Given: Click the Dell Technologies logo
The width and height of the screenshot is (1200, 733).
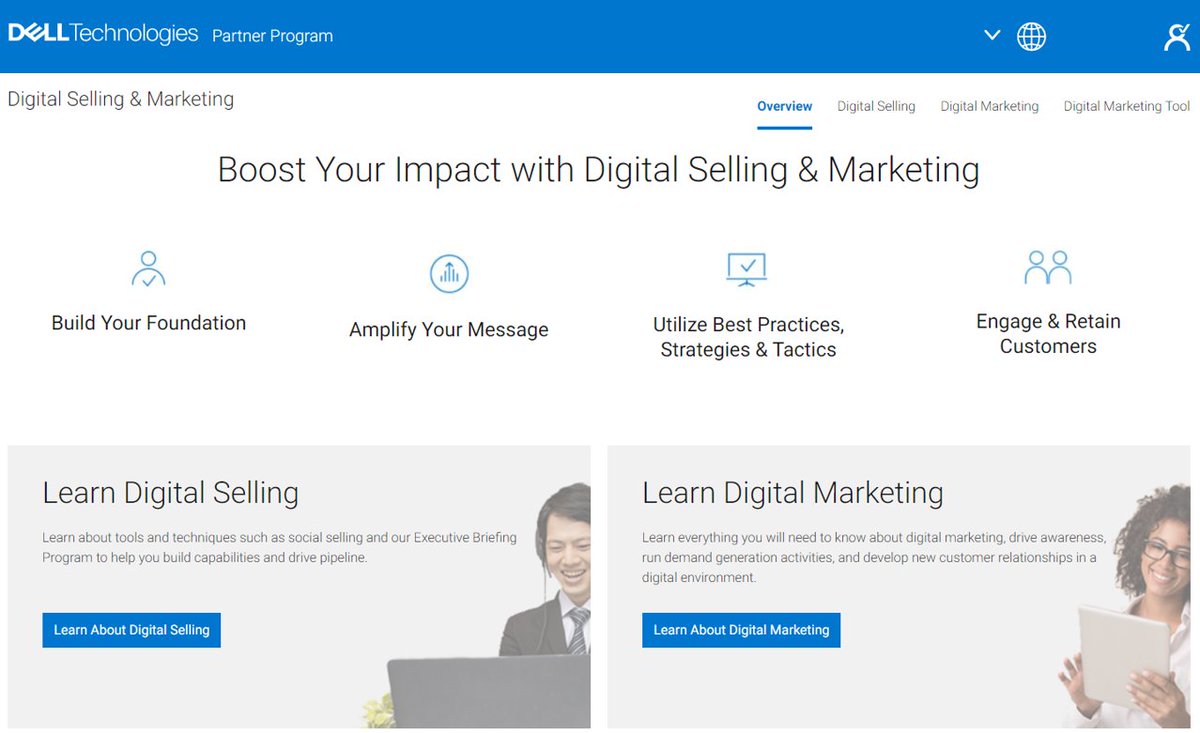Looking at the screenshot, I should click(x=103, y=35).
